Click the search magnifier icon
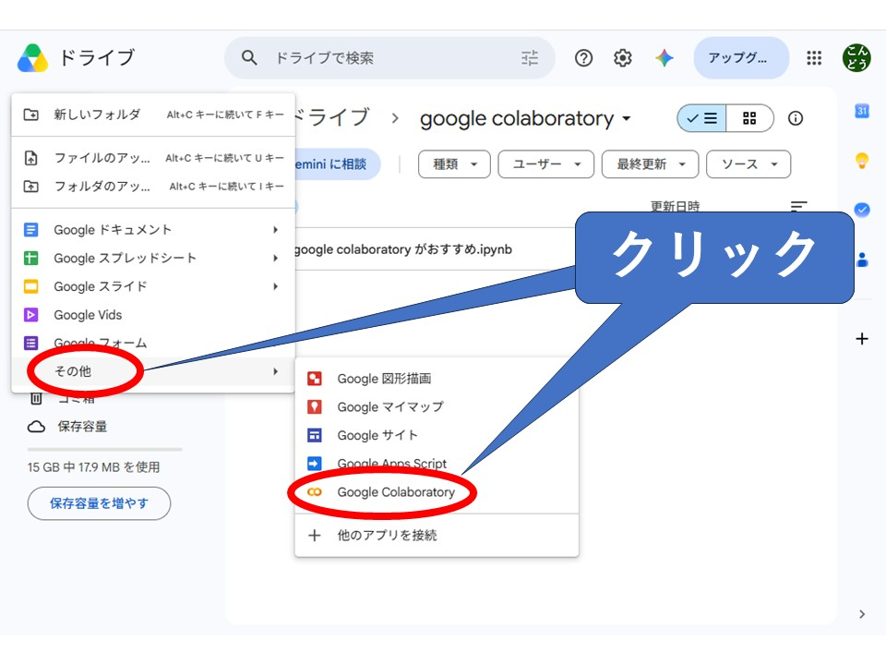The image size is (886, 665). [x=249, y=58]
